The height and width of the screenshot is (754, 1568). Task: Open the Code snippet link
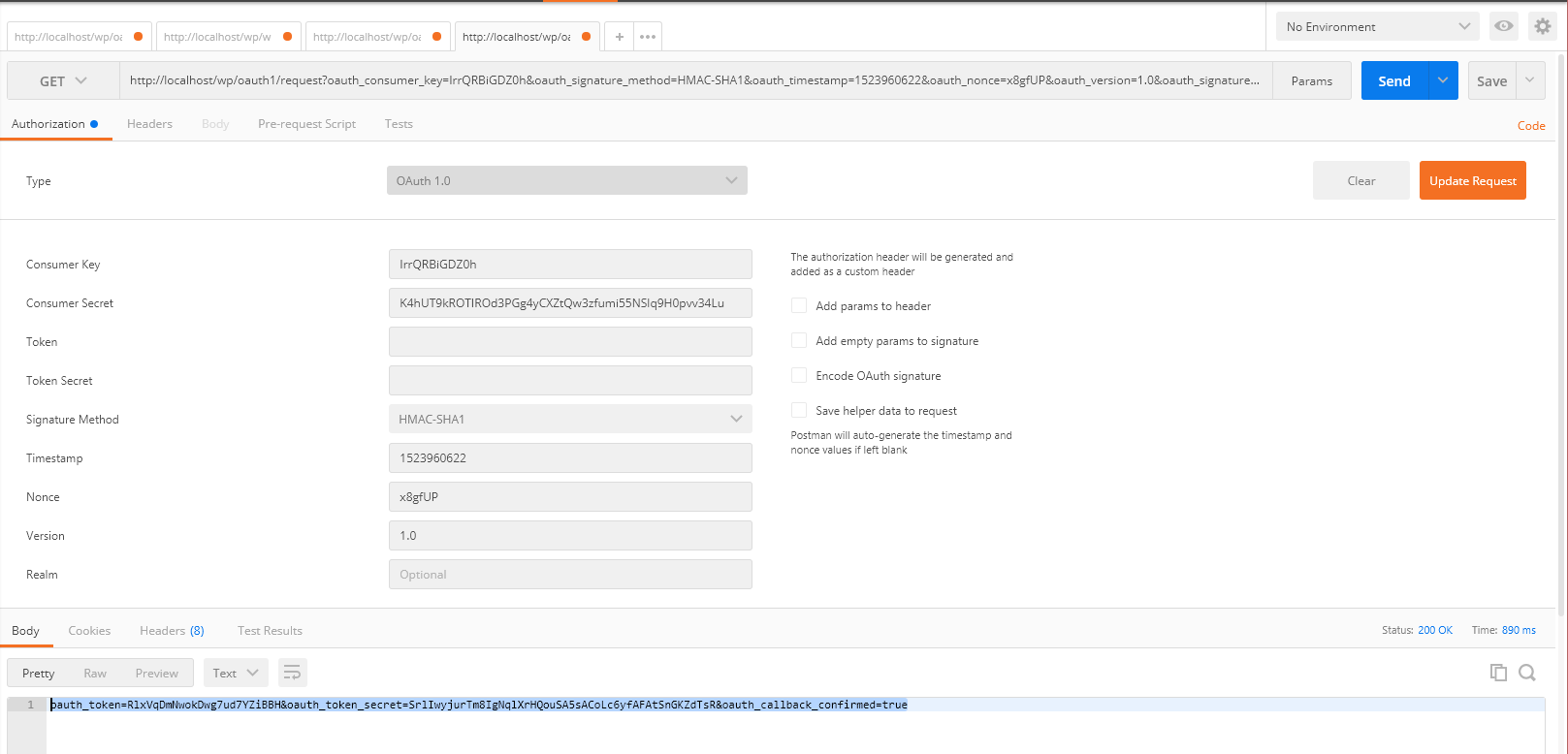point(1531,126)
